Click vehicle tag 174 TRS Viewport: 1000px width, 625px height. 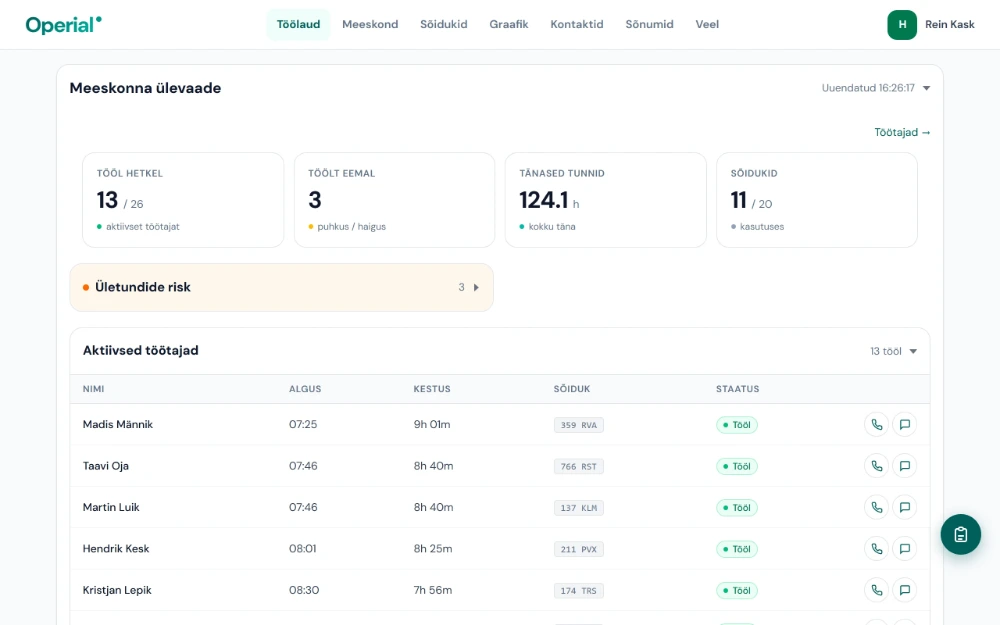pyautogui.click(x=578, y=591)
